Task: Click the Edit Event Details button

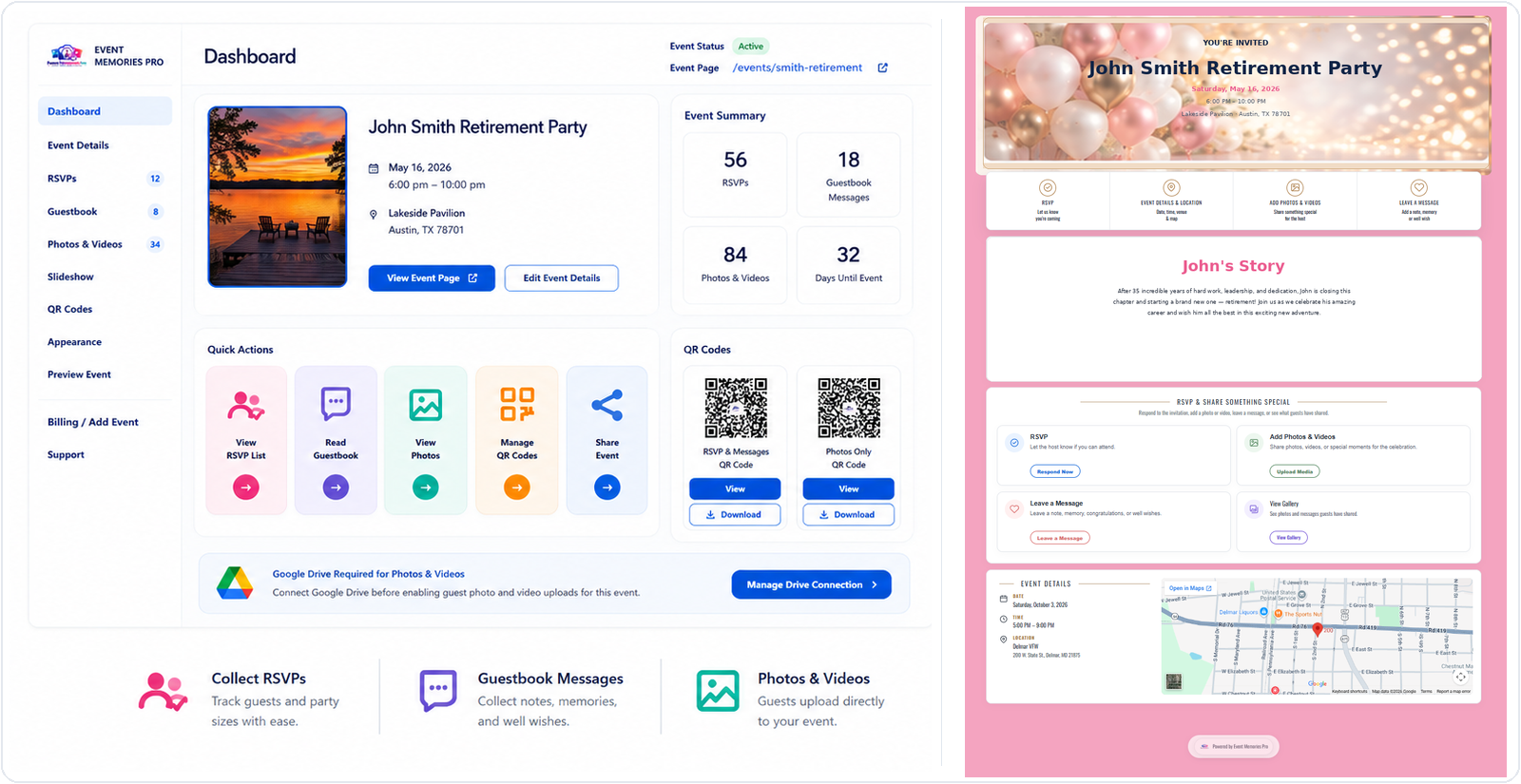Action: tap(562, 278)
